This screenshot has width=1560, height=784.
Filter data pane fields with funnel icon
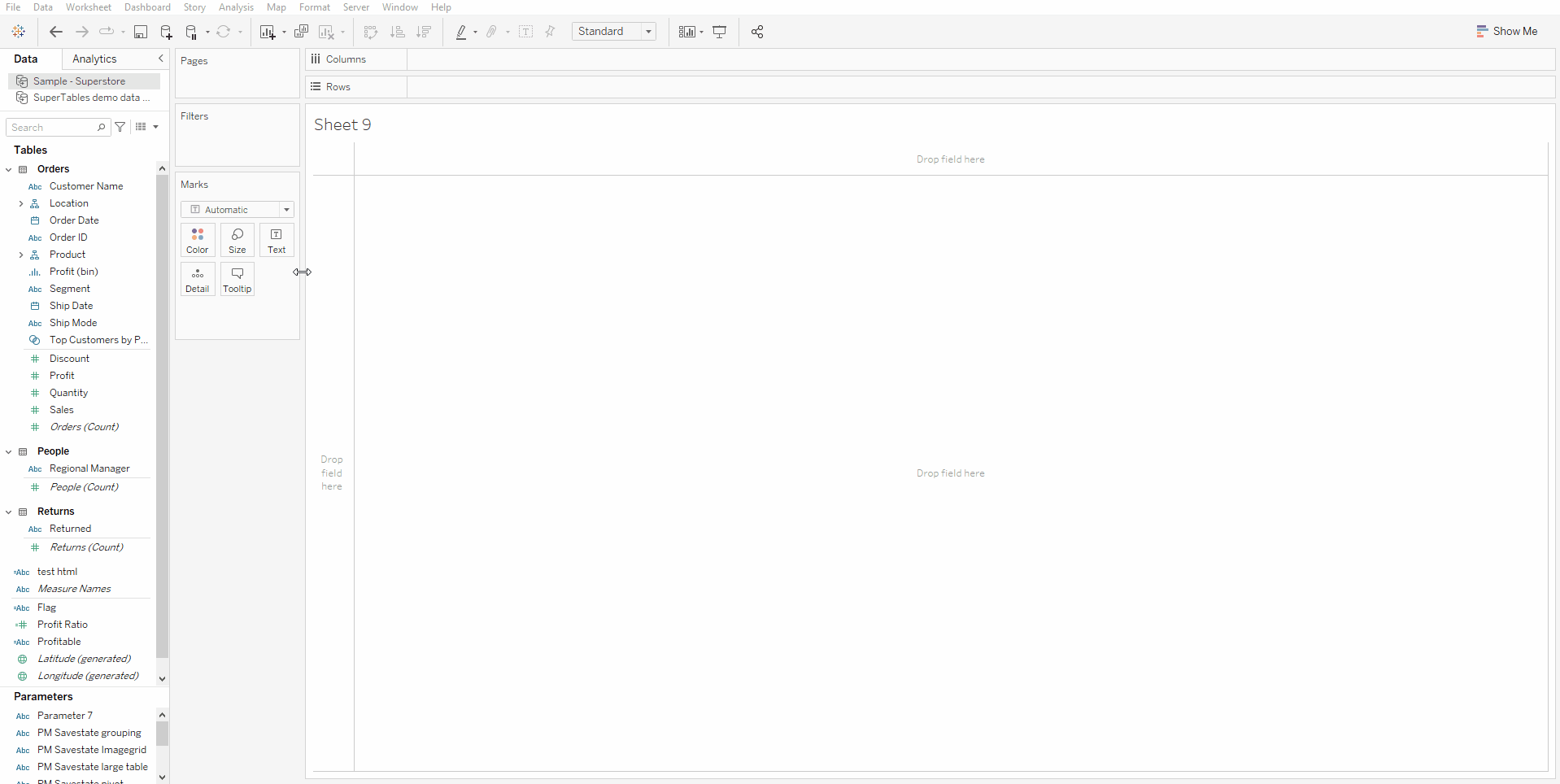(120, 127)
